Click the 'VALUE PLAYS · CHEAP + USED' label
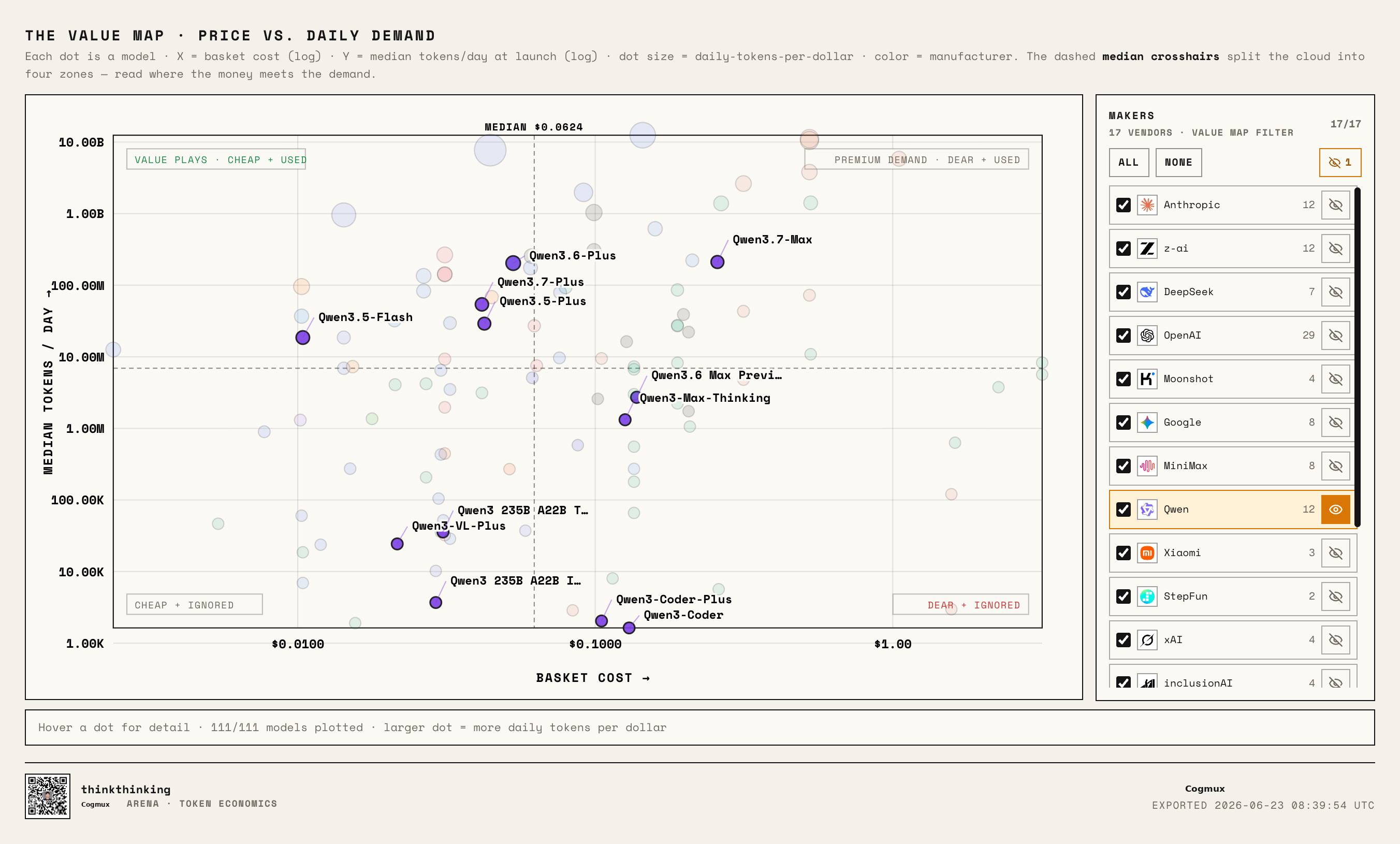Screen dimensions: 1400x844 pyautogui.click(x=221, y=159)
